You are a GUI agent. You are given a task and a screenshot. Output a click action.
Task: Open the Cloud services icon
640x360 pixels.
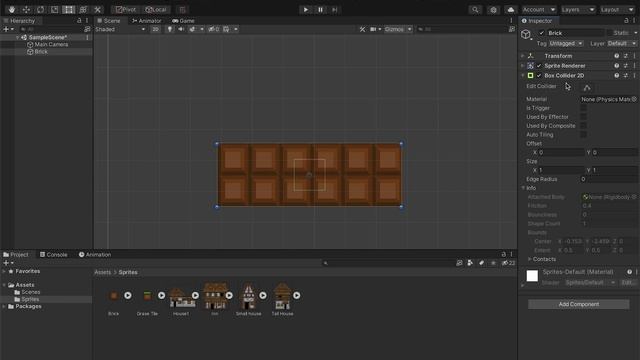coord(511,9)
